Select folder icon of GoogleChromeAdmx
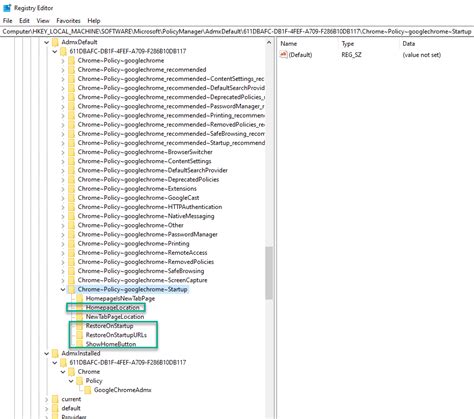This screenshot has width=474, height=419. (x=87, y=390)
